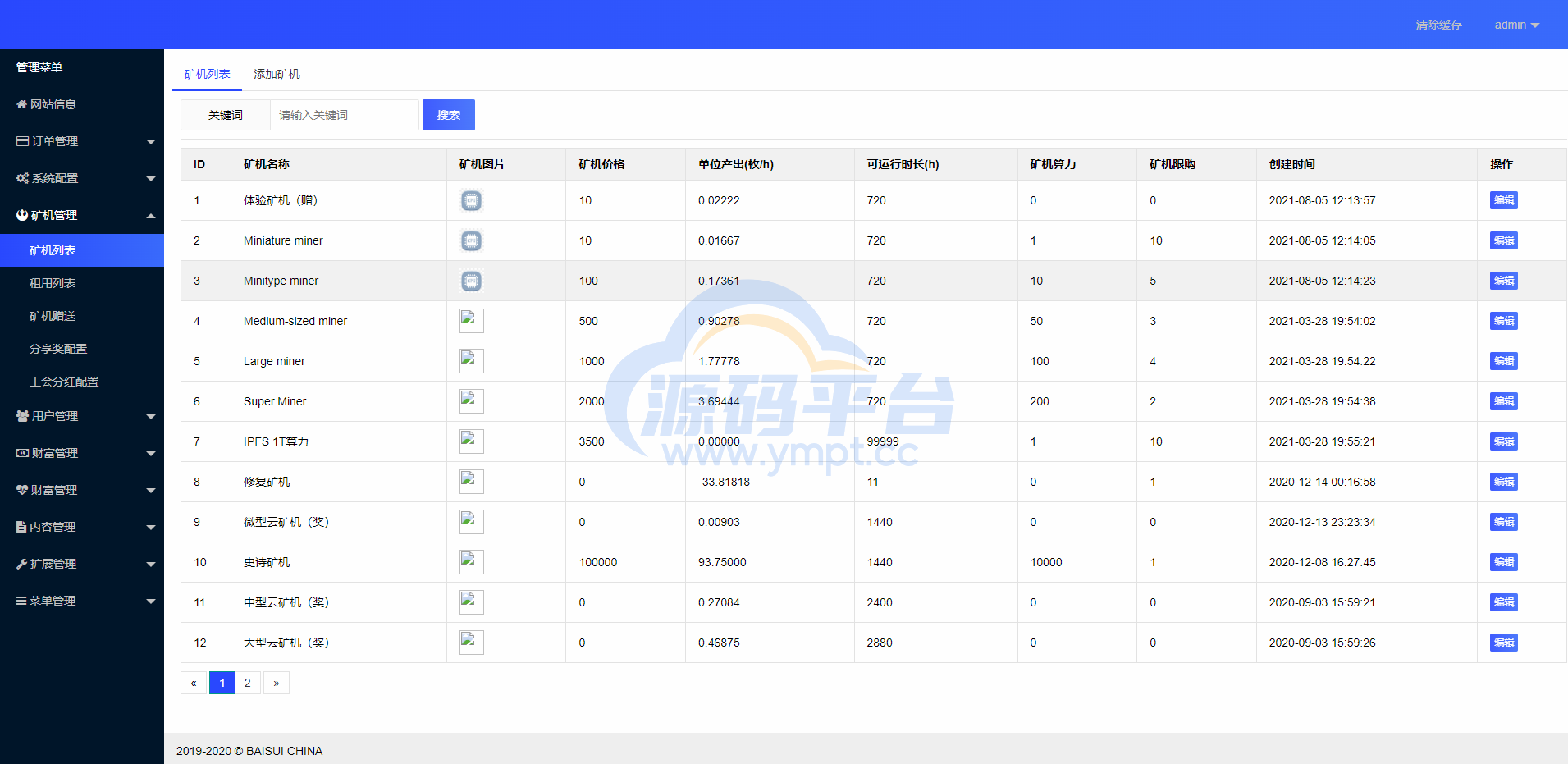
Task: Open the miner image thumbnail for Miniature miner
Action: point(471,240)
